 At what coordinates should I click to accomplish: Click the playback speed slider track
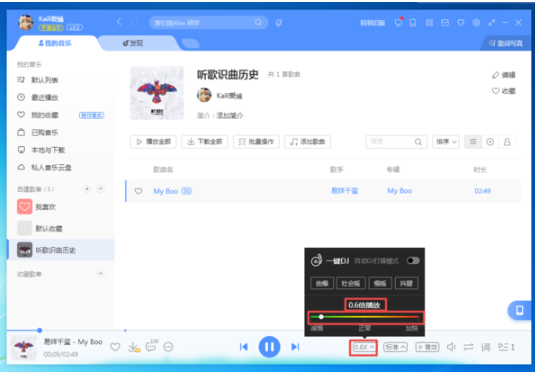point(365,317)
